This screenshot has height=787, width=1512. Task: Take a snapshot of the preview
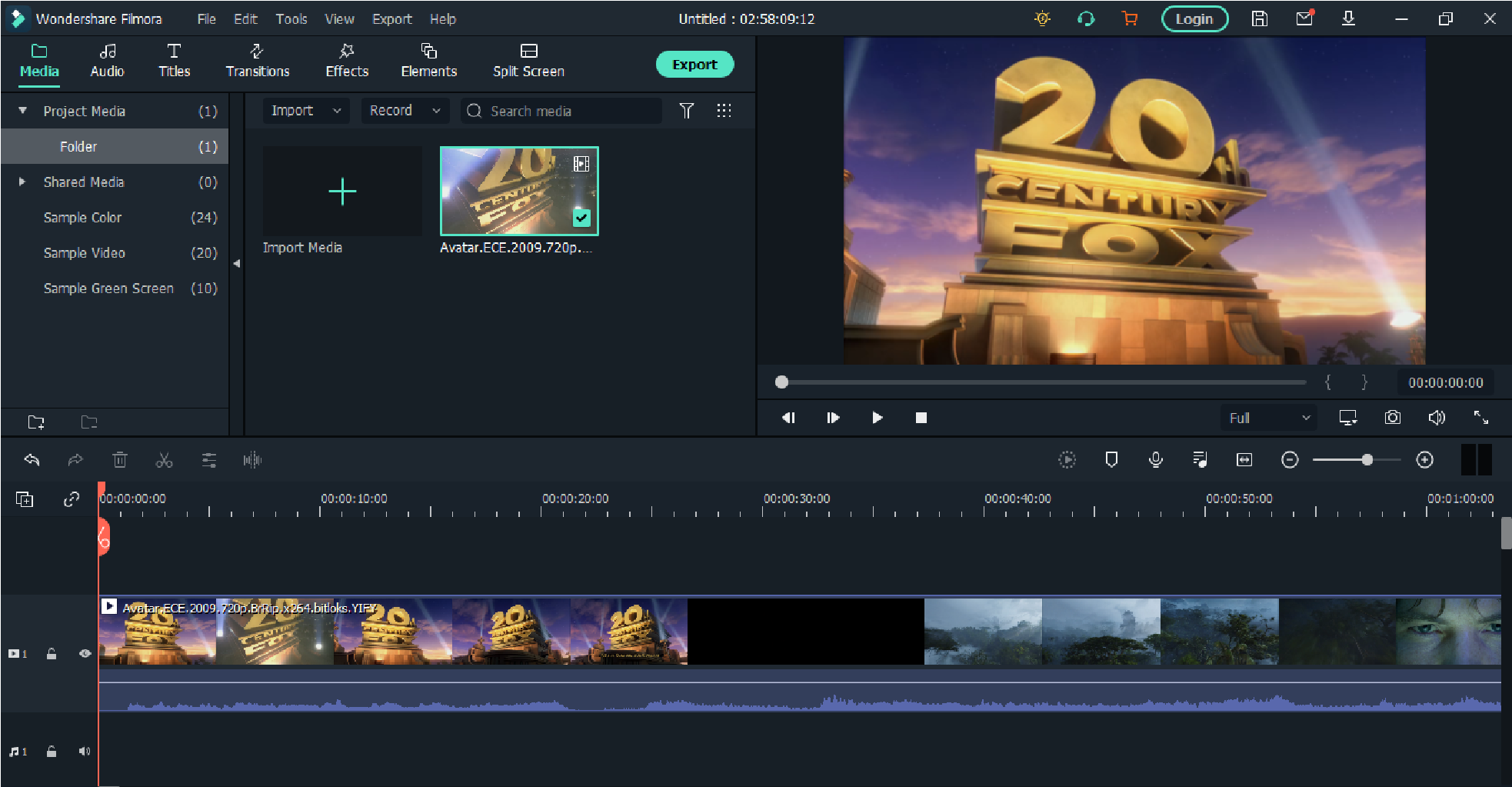pos(1392,418)
